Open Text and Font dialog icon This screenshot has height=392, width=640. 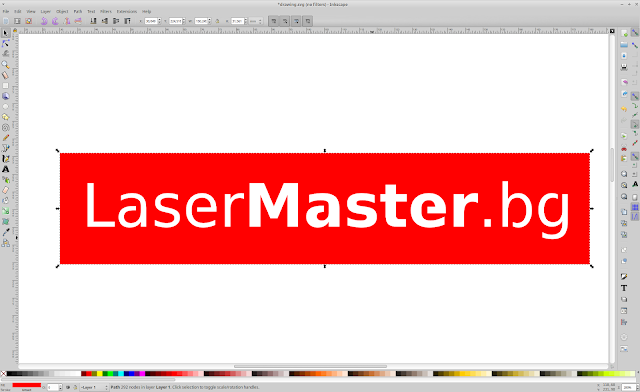[624, 288]
